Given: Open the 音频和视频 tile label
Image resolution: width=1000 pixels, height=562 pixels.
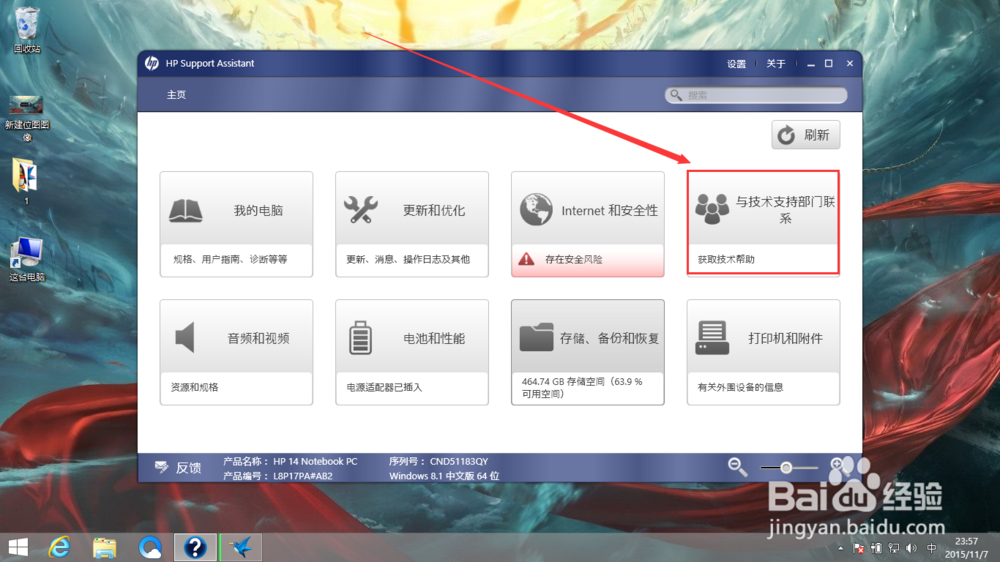Looking at the screenshot, I should (258, 338).
